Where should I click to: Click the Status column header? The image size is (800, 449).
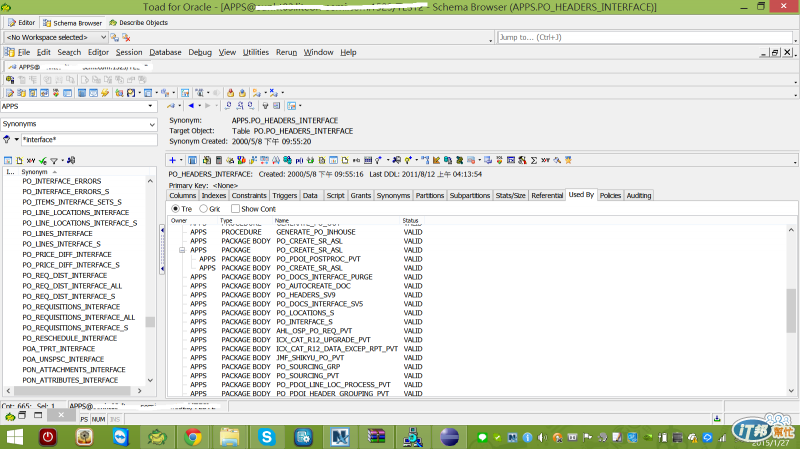[410, 220]
